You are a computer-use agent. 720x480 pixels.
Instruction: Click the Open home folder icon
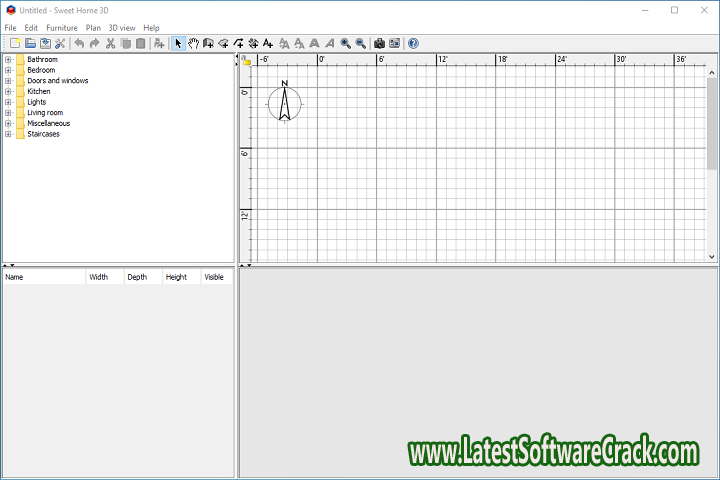(x=30, y=43)
